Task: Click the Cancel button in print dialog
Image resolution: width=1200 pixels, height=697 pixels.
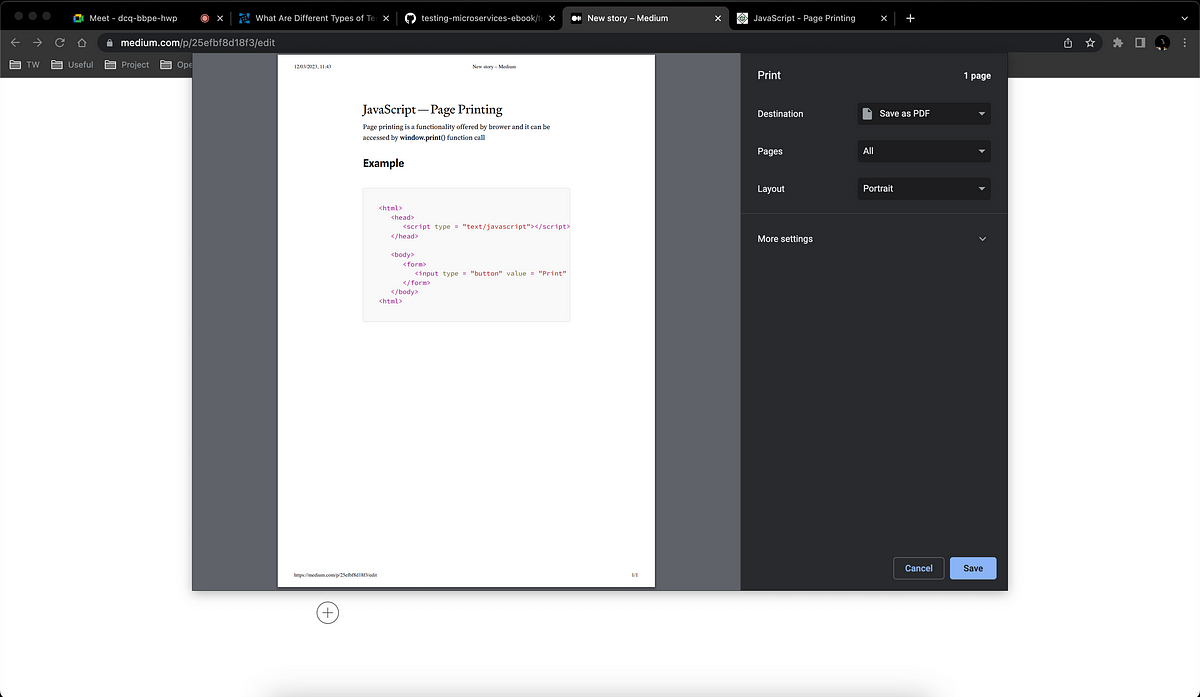Action: coord(918,568)
